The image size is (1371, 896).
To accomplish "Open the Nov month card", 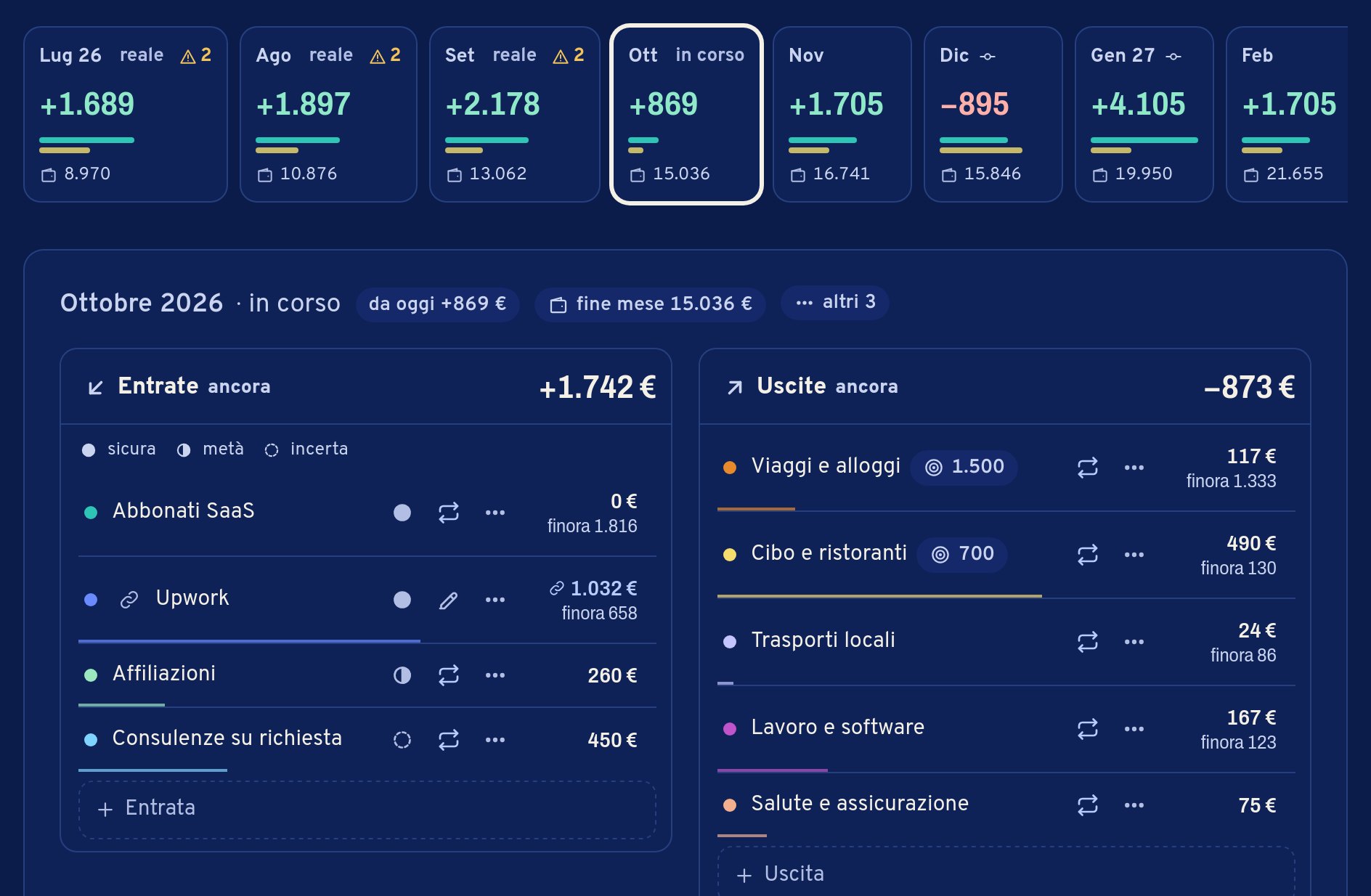I will [842, 115].
